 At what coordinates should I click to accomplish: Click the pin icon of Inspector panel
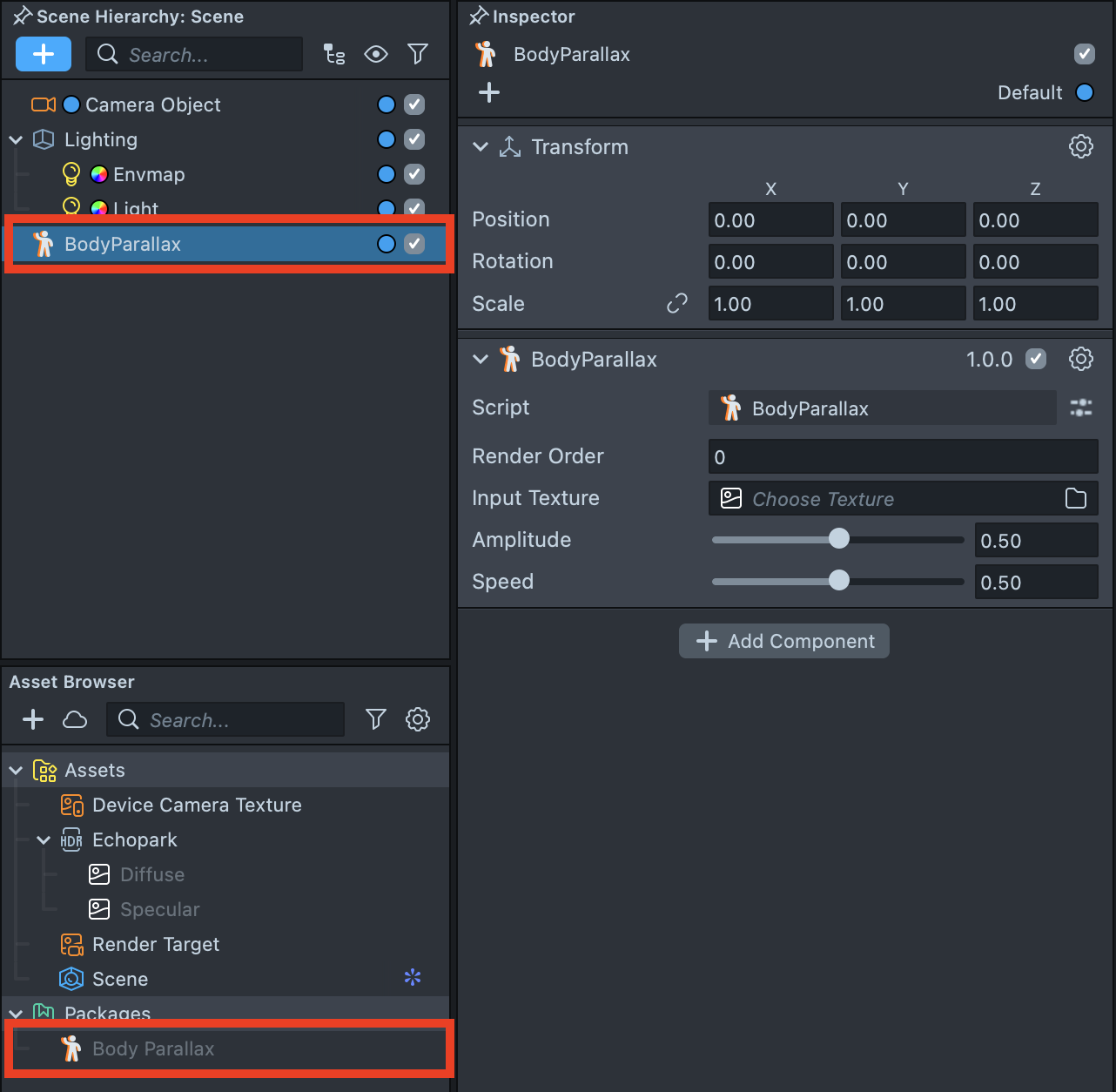[478, 17]
